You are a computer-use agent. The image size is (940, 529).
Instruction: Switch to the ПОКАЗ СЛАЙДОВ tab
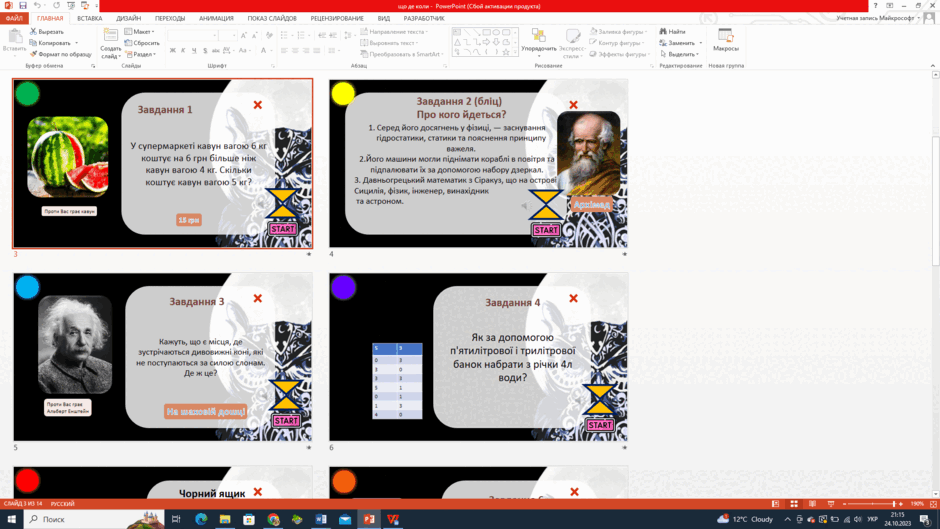pyautogui.click(x=272, y=19)
